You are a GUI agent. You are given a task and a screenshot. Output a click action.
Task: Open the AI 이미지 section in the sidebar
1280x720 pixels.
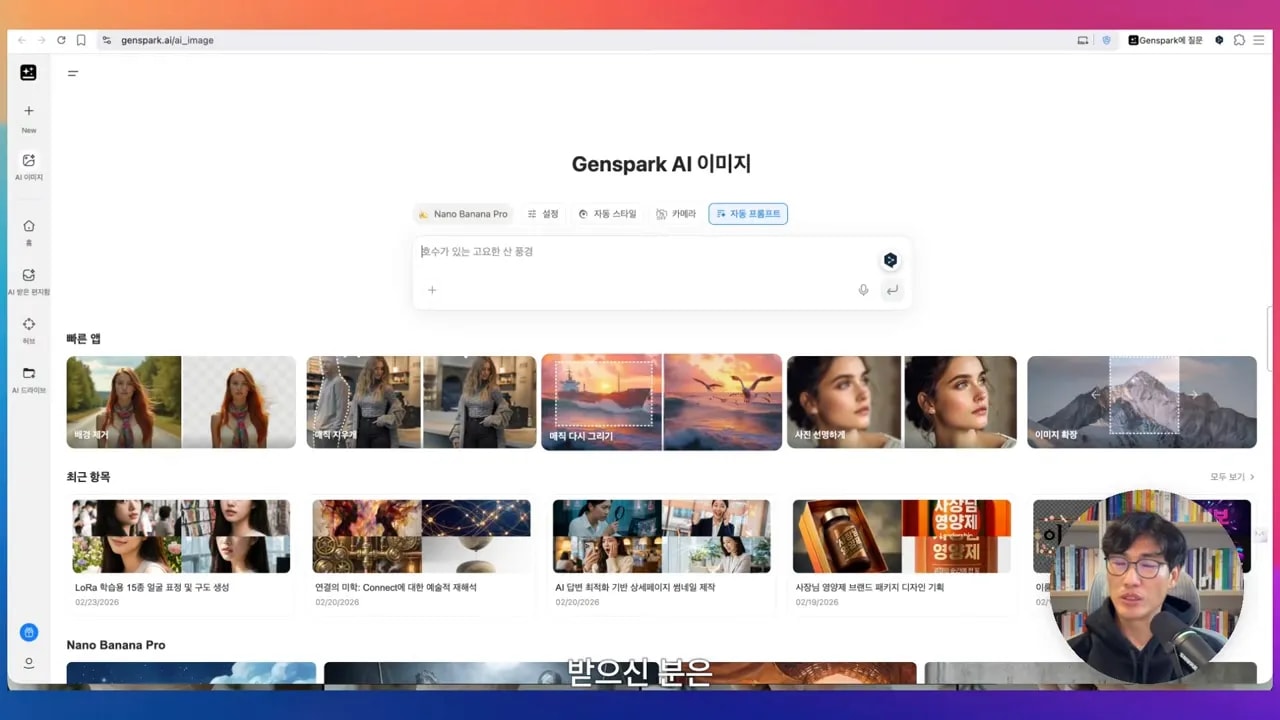(x=28, y=166)
